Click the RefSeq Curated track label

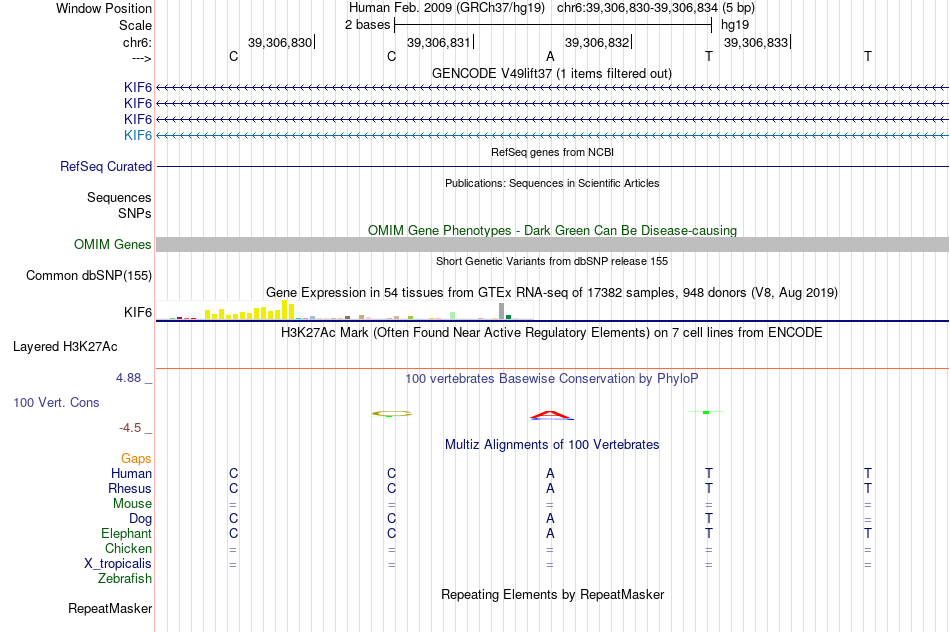coord(105,166)
